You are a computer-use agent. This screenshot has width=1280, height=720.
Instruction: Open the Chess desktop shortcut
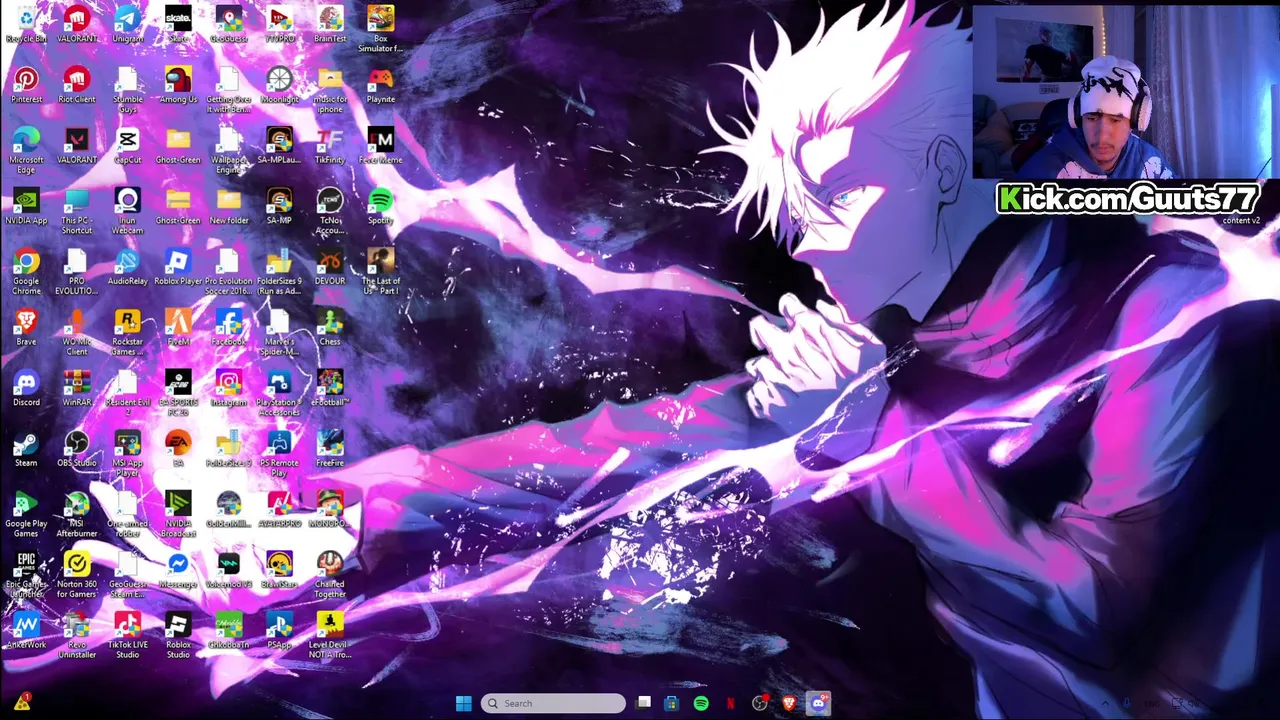tap(330, 328)
